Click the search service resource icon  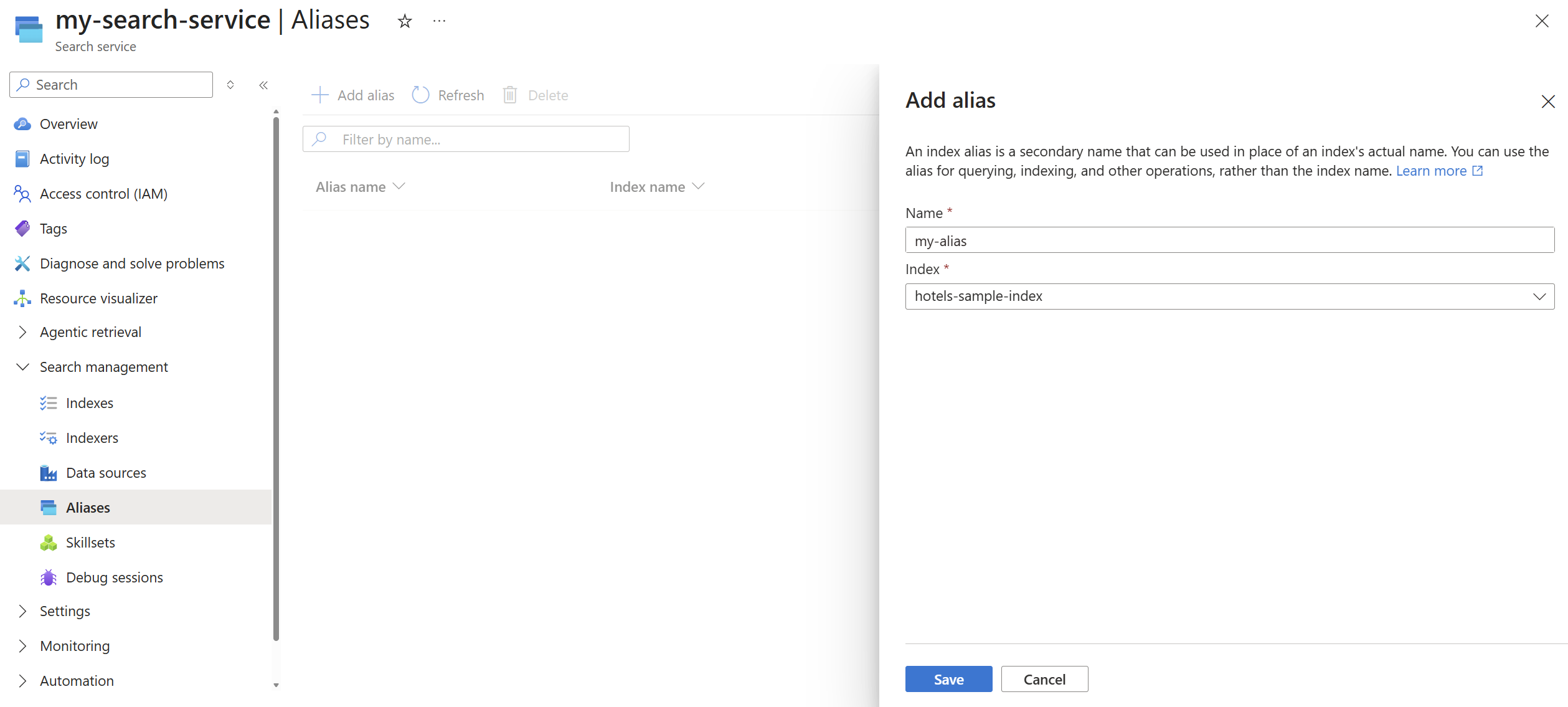[29, 29]
